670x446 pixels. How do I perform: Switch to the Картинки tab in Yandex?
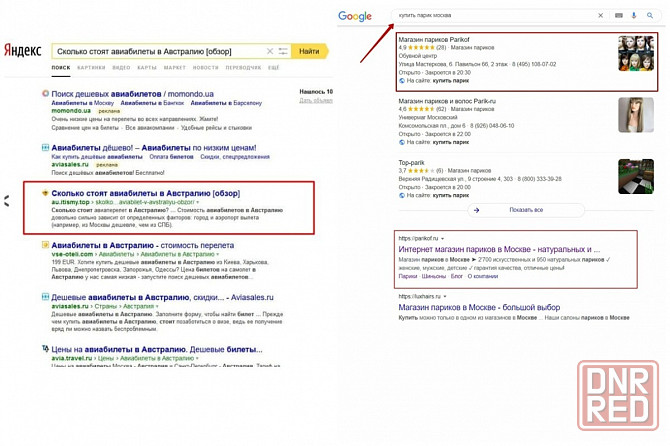point(91,67)
